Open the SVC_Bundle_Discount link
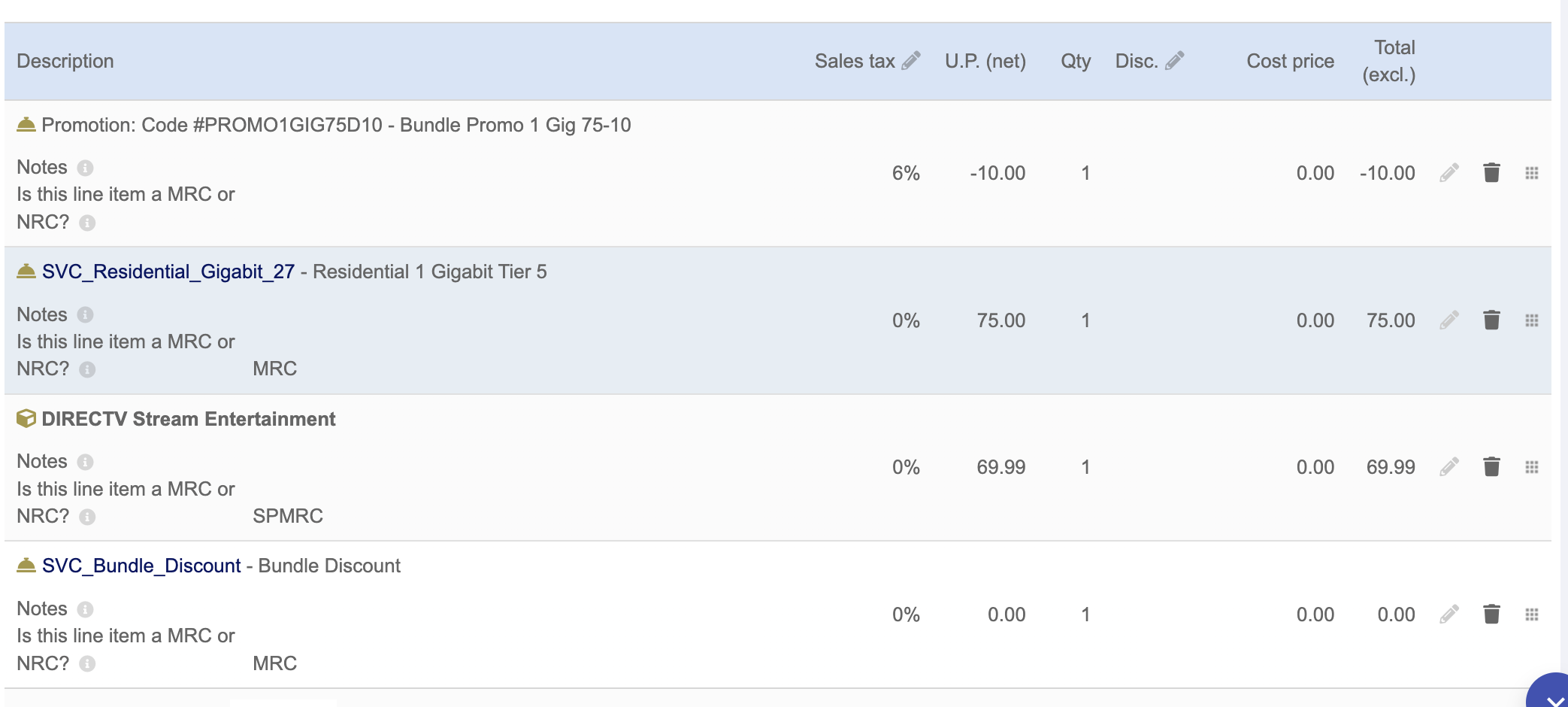The height and width of the screenshot is (707, 1568). click(x=141, y=566)
